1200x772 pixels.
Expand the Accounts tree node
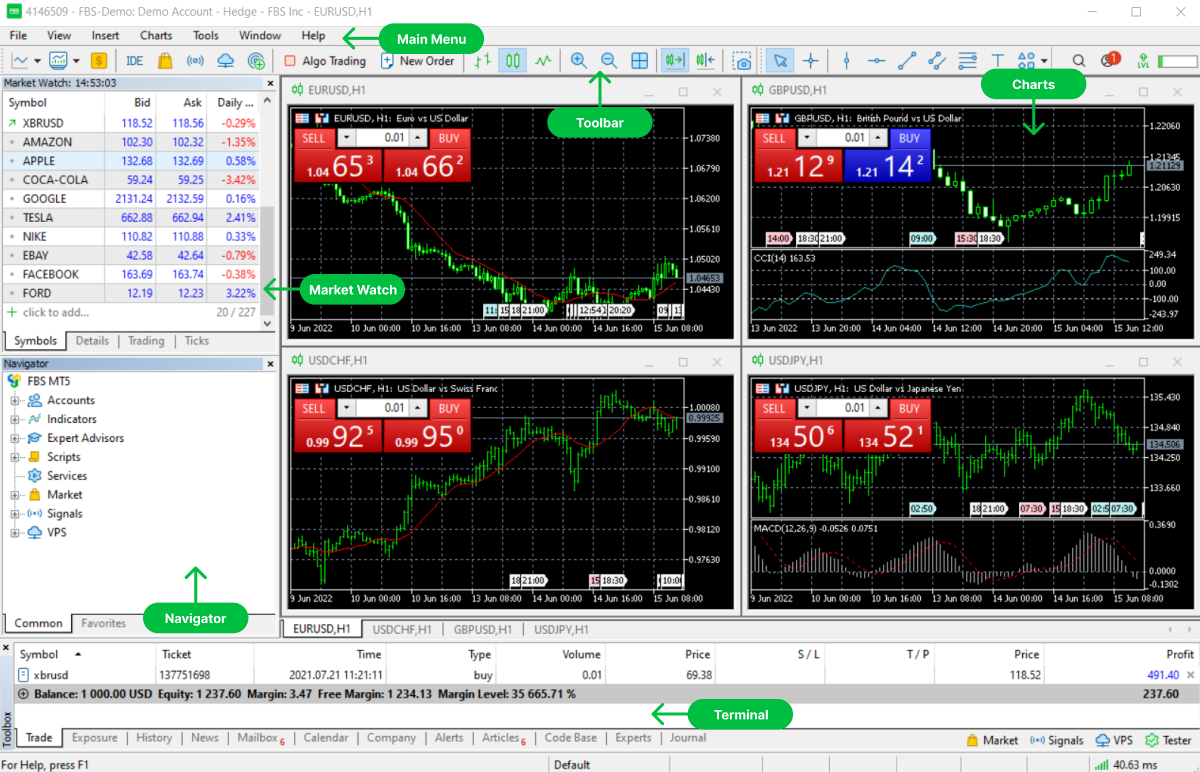[15, 401]
